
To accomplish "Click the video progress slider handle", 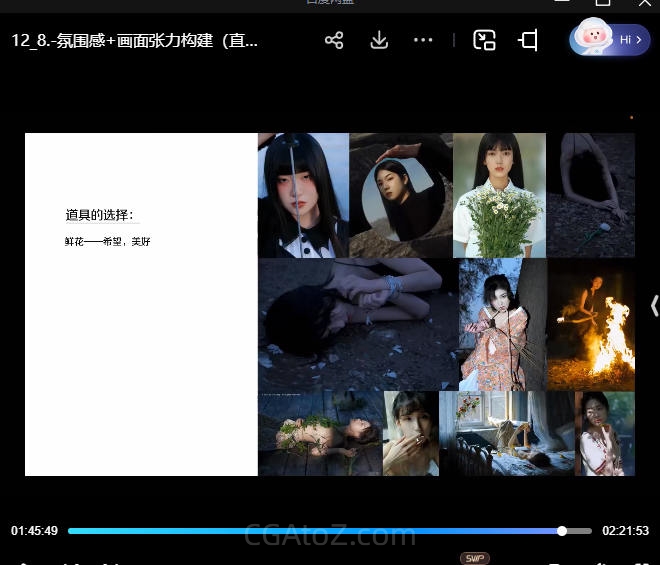I will coord(562,531).
